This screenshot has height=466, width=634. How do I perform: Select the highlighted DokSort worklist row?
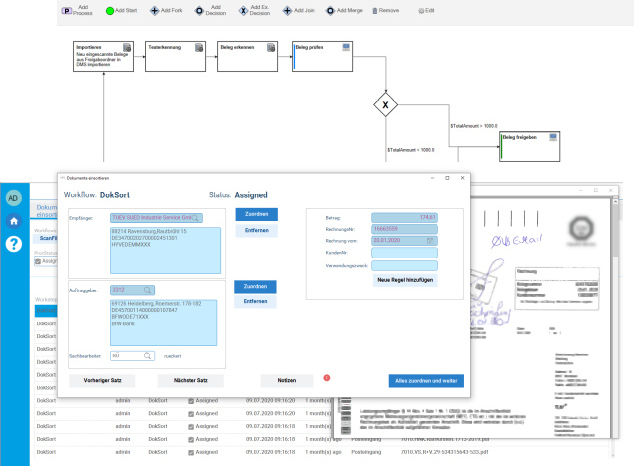point(46,311)
